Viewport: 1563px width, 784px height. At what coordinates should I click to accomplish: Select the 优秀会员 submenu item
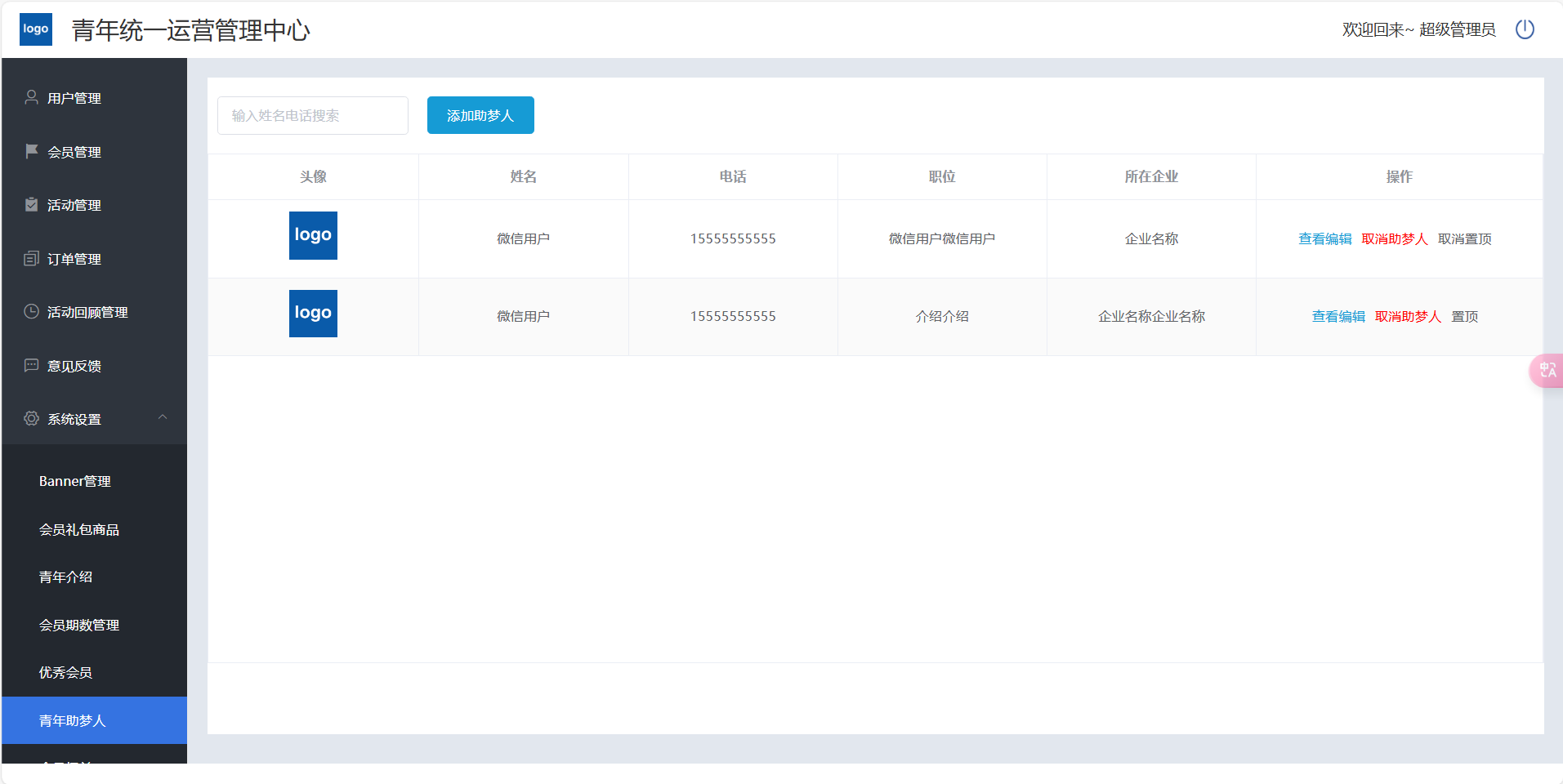[x=95, y=672]
